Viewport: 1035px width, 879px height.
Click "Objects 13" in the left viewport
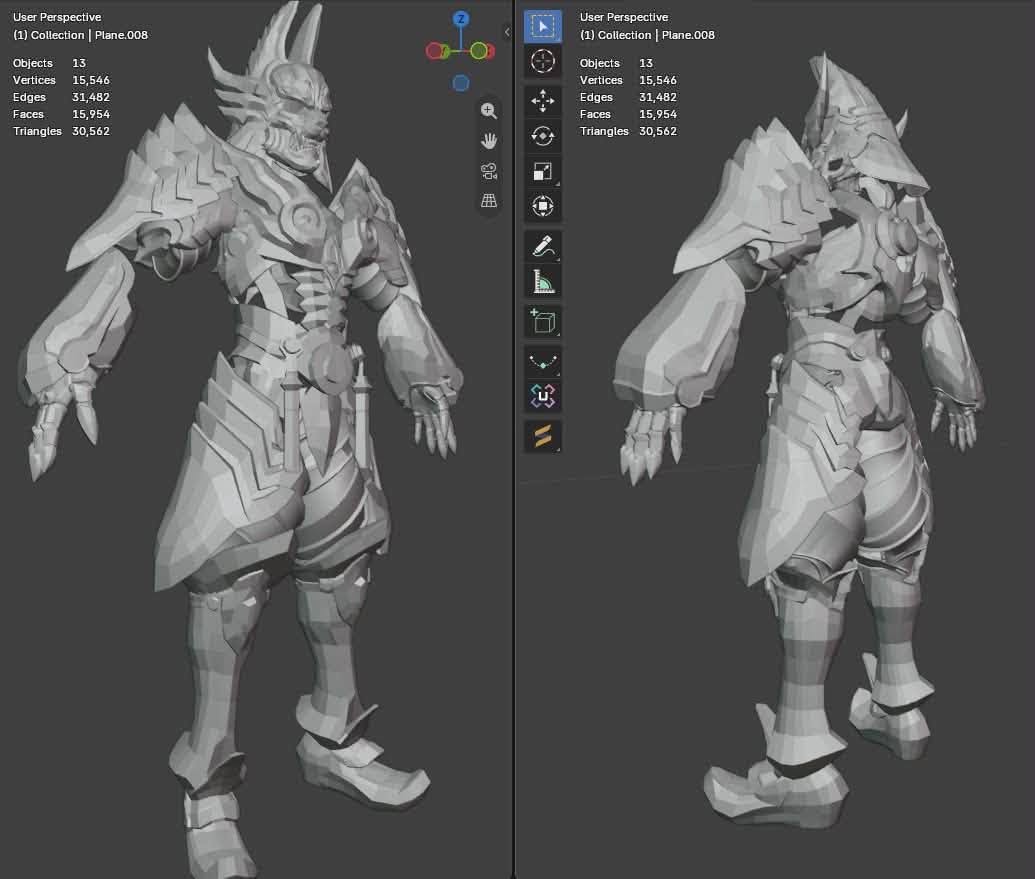(x=50, y=63)
